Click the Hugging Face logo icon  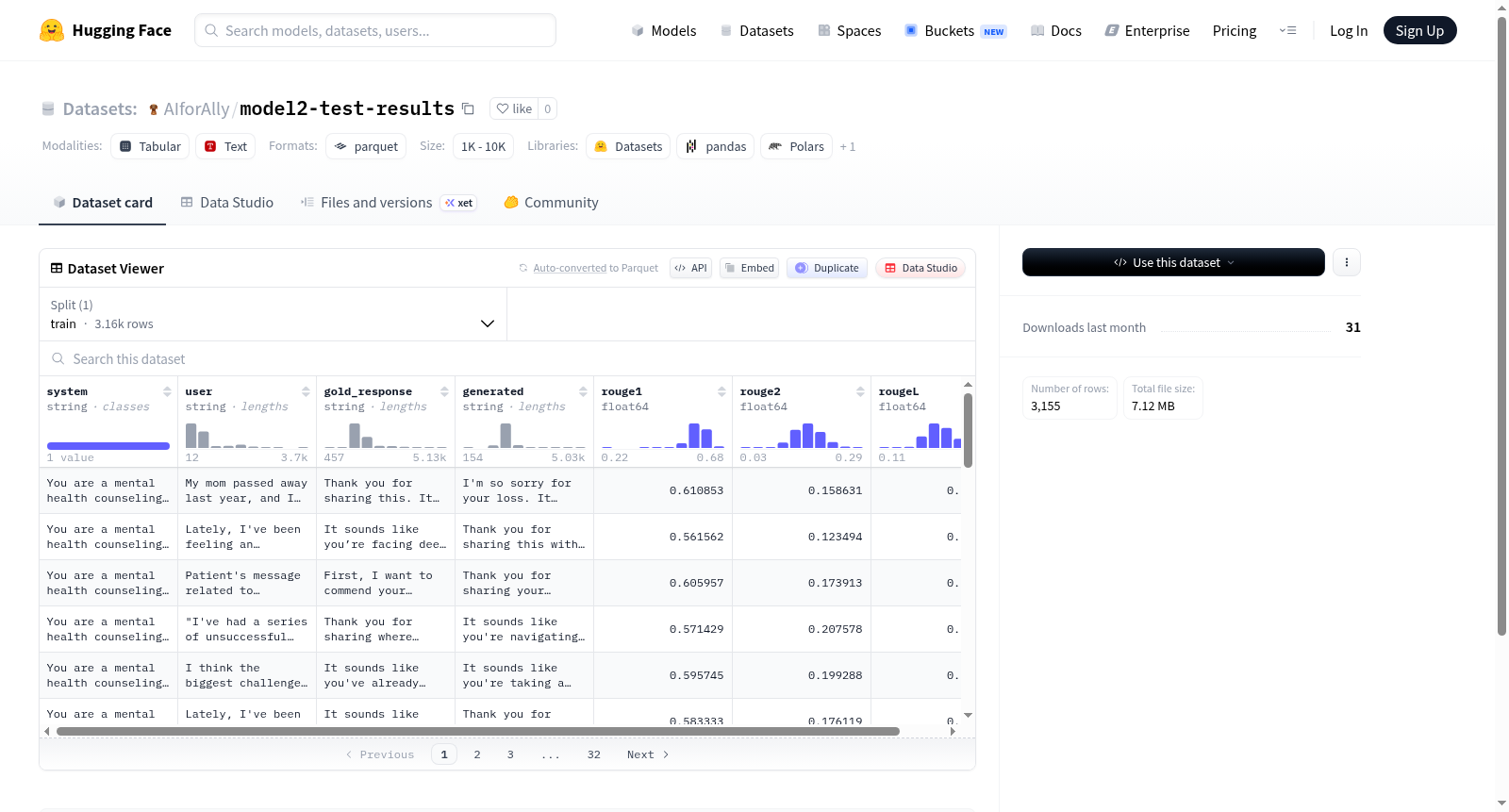tap(52, 30)
